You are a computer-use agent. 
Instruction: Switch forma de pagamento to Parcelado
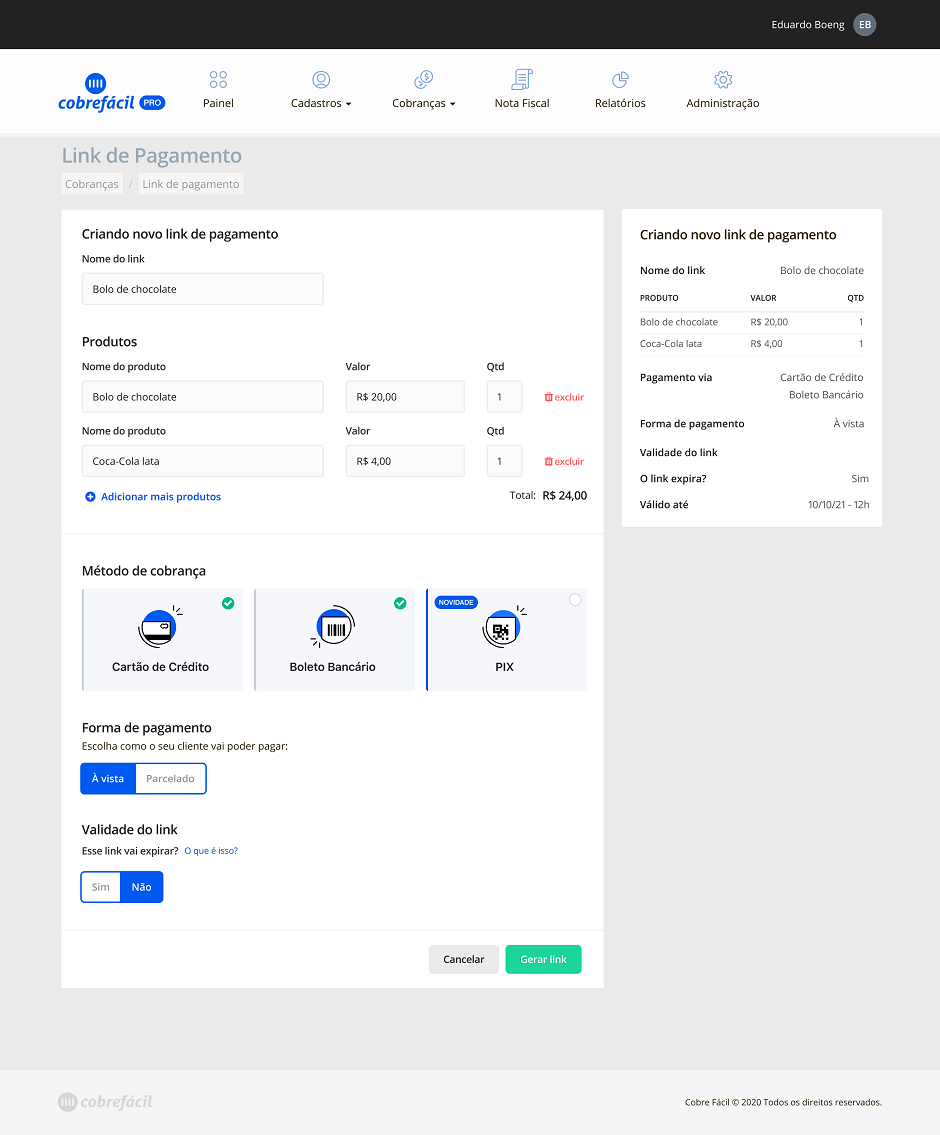[170, 778]
